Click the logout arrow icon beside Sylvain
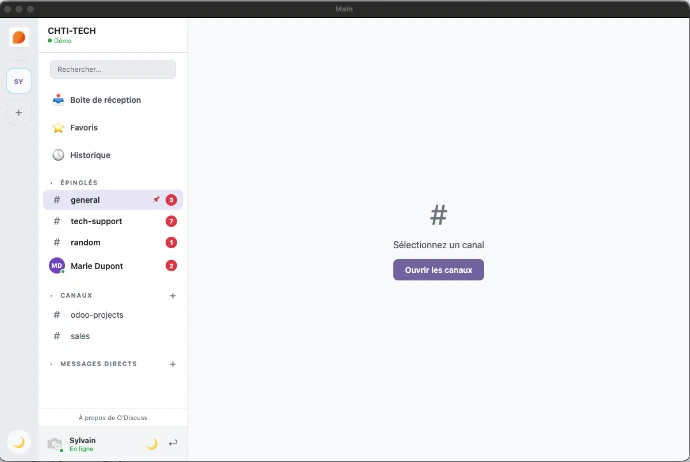This screenshot has height=462, width=690. click(x=173, y=443)
